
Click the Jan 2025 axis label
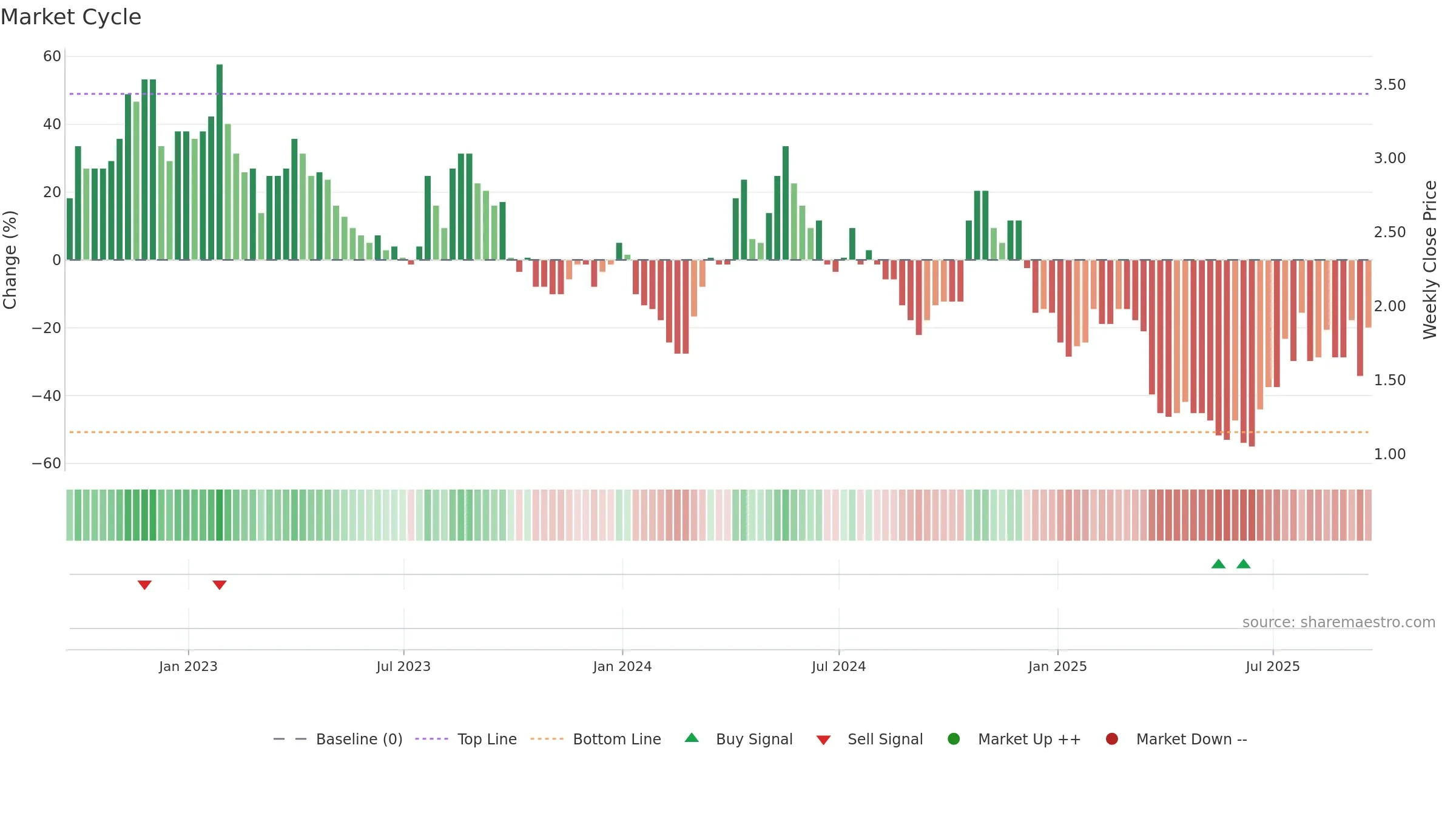1057,666
